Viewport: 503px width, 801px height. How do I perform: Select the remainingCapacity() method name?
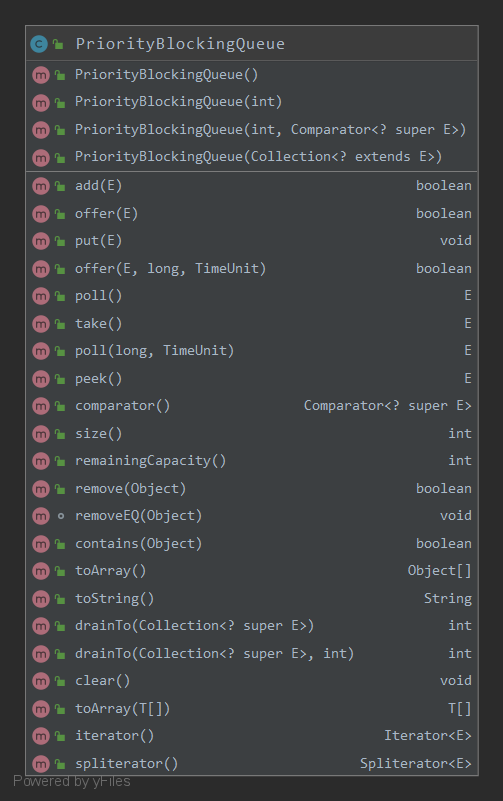151,461
